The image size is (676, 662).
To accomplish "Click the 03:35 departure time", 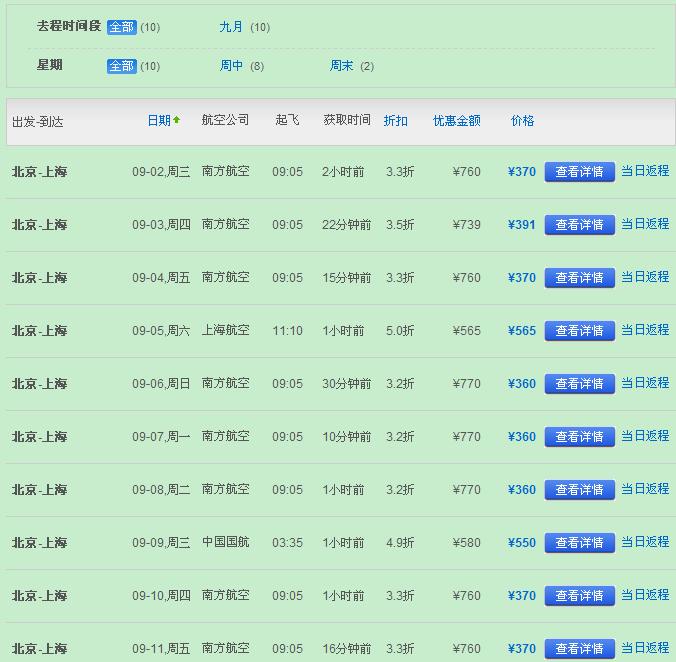I will [x=288, y=543].
